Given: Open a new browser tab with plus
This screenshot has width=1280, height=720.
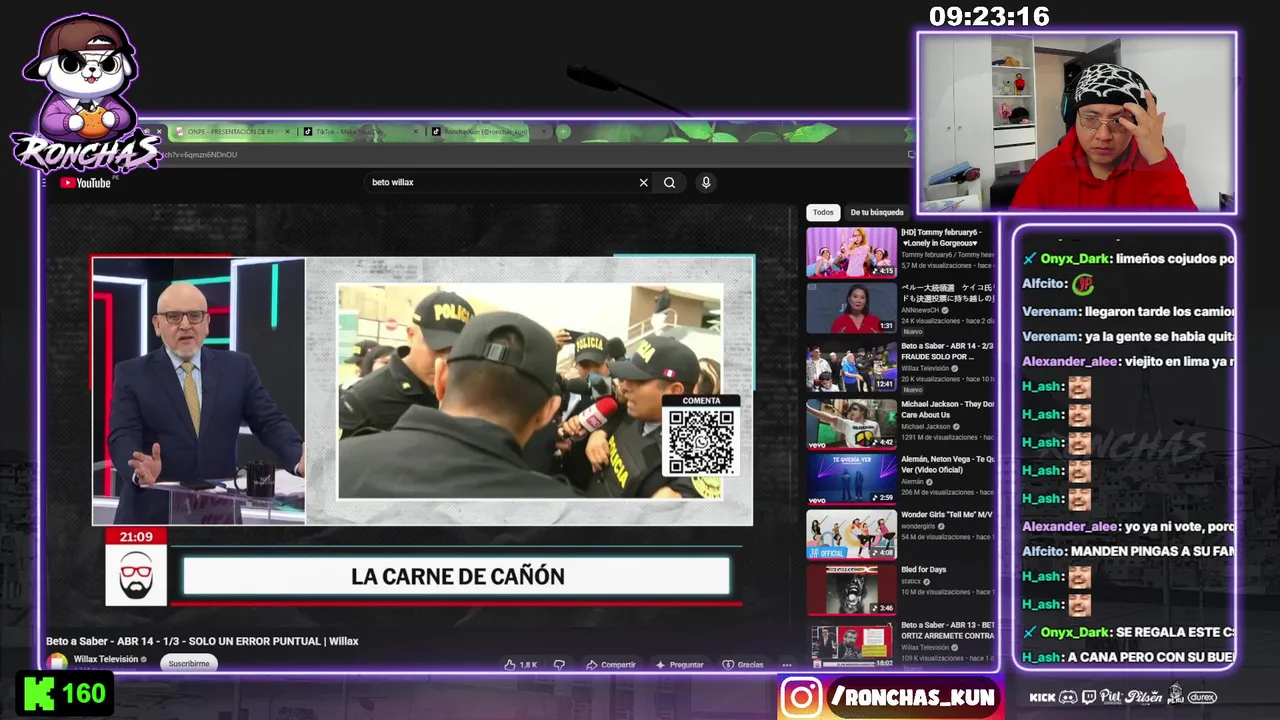Looking at the screenshot, I should (563, 132).
